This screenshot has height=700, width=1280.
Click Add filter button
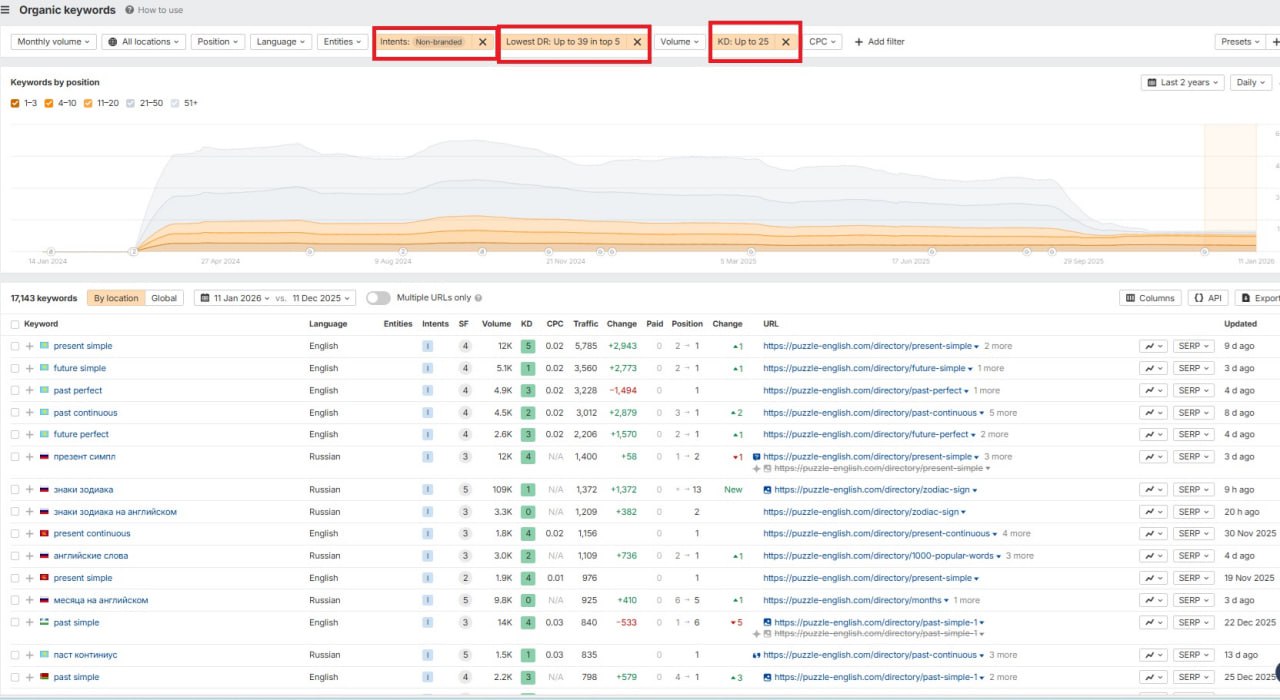coord(879,42)
